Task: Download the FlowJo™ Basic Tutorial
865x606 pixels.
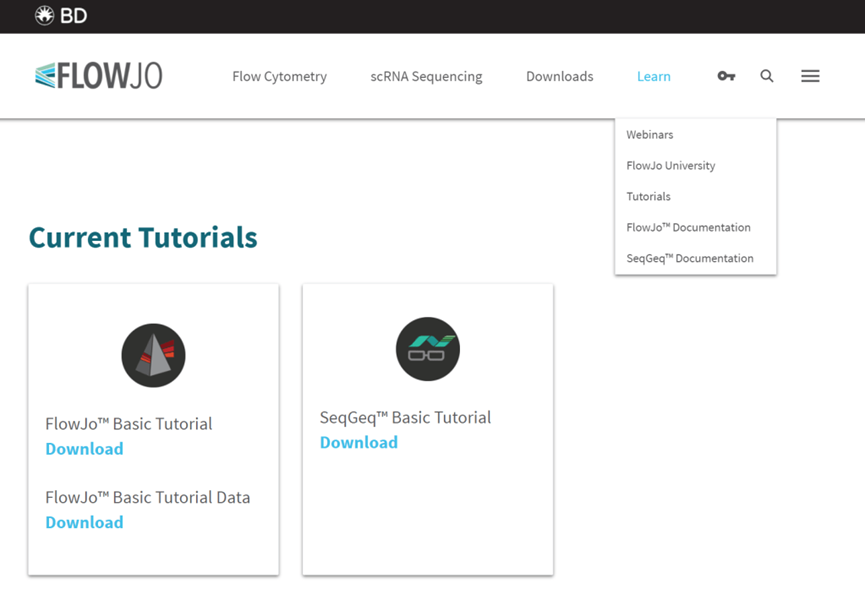Action: pos(84,449)
